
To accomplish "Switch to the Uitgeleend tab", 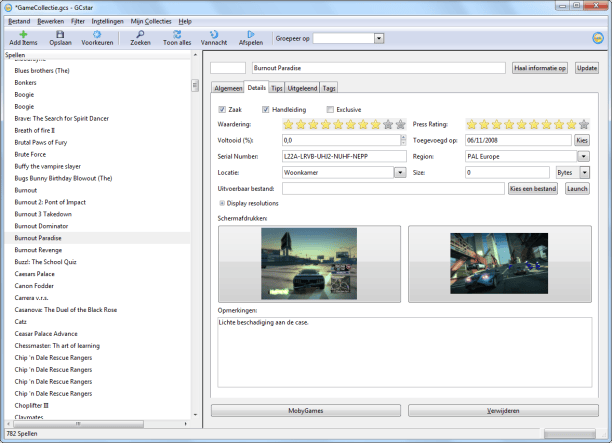I will (302, 88).
